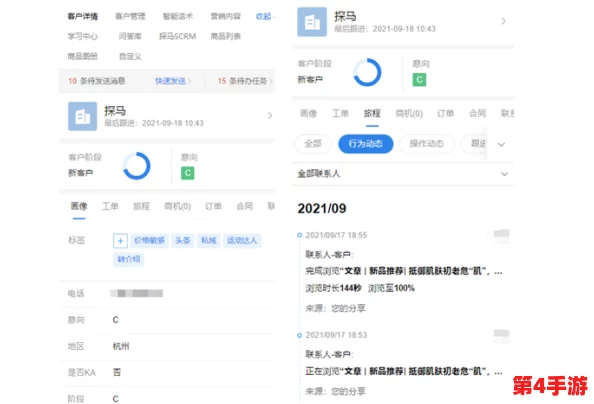The height and width of the screenshot is (404, 594).
Task: Click the 私域 tag
Action: pos(208,240)
